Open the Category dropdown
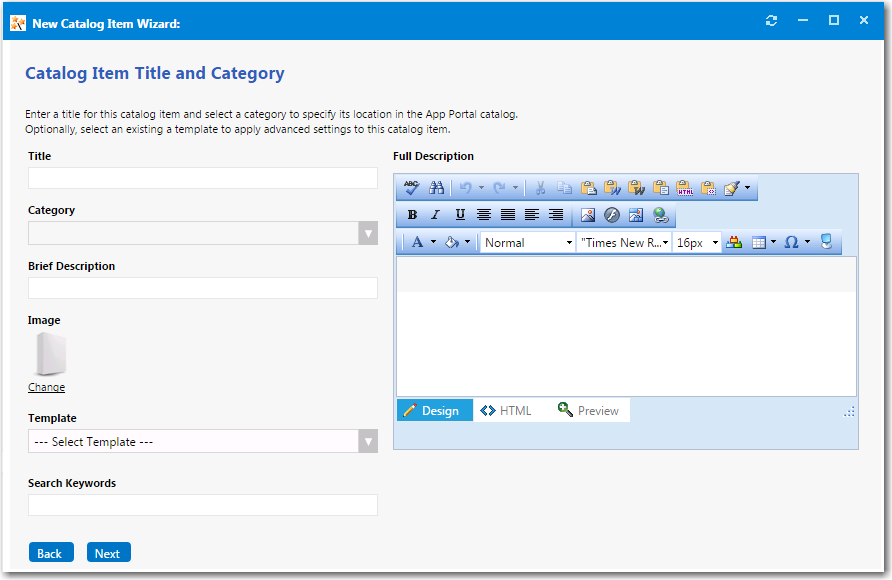 (x=368, y=234)
